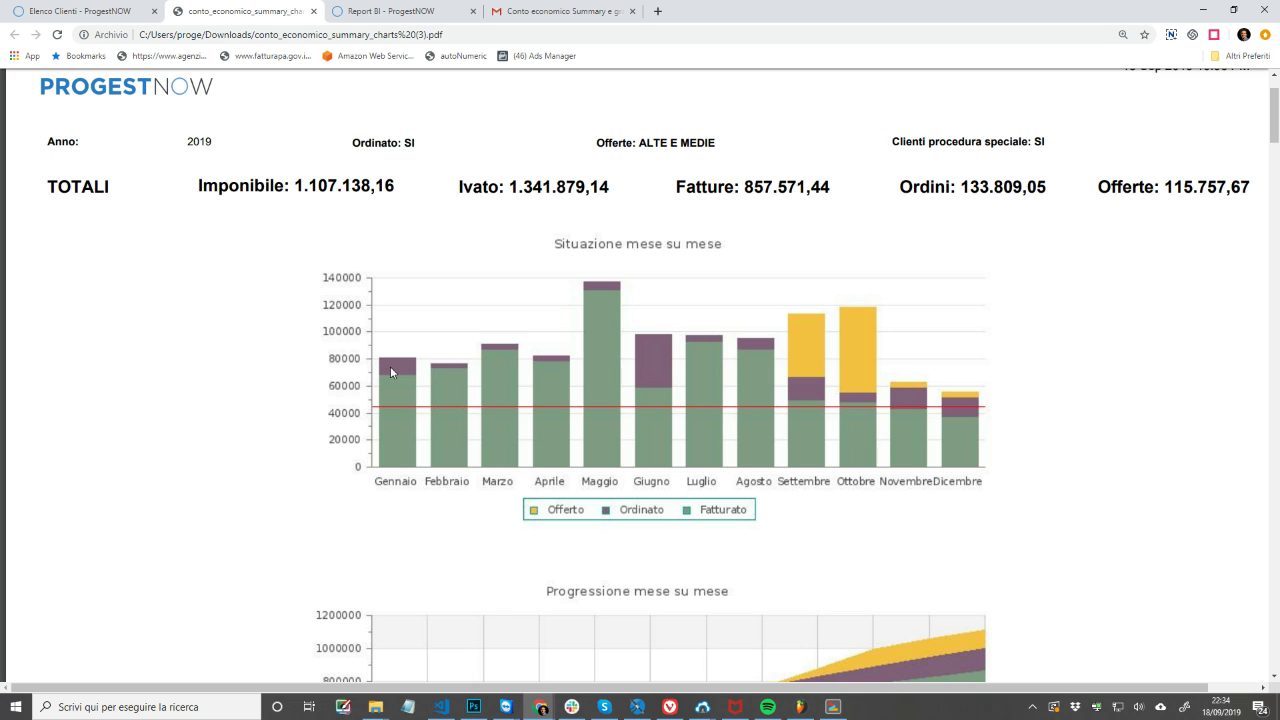
Task: Click the Fatturato green legend swatch
Action: [686, 510]
